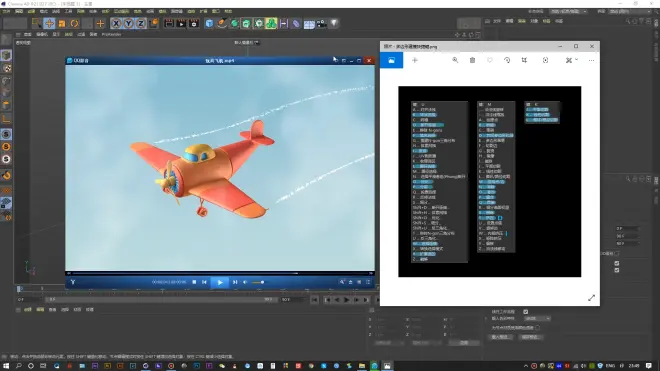Open Windows Start menu

[6, 366]
